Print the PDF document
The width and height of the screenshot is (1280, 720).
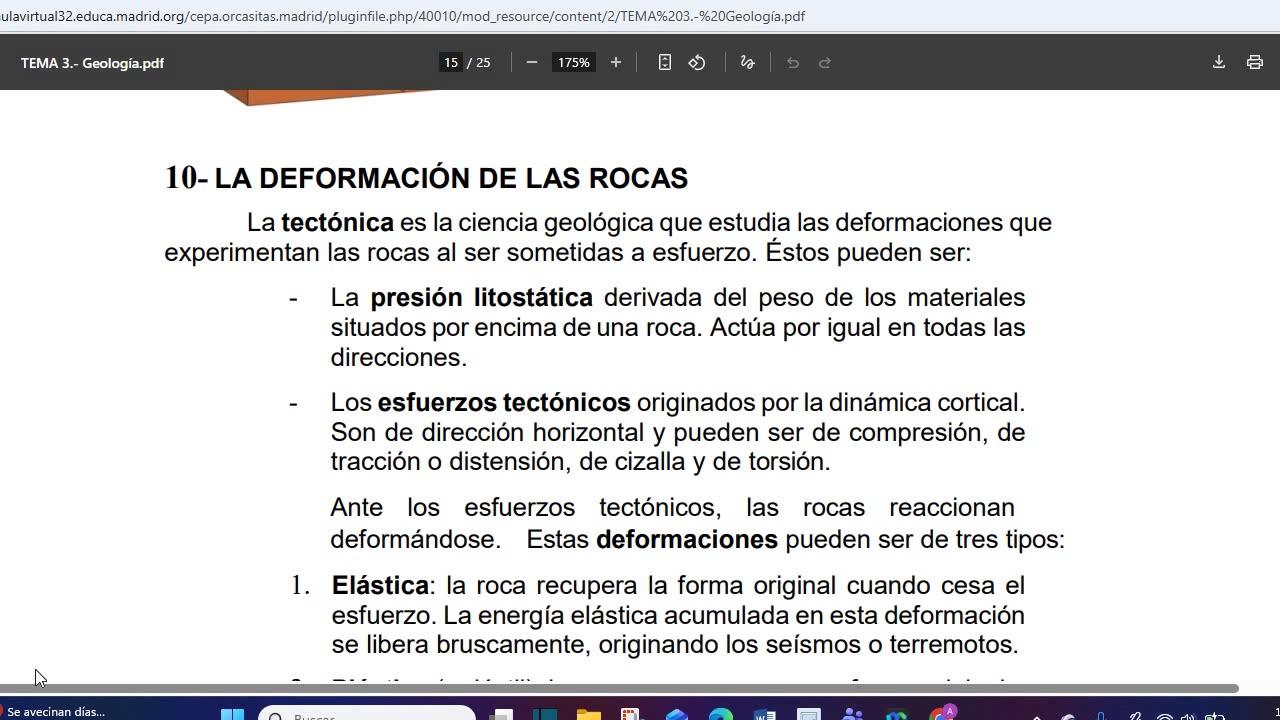[x=1255, y=62]
